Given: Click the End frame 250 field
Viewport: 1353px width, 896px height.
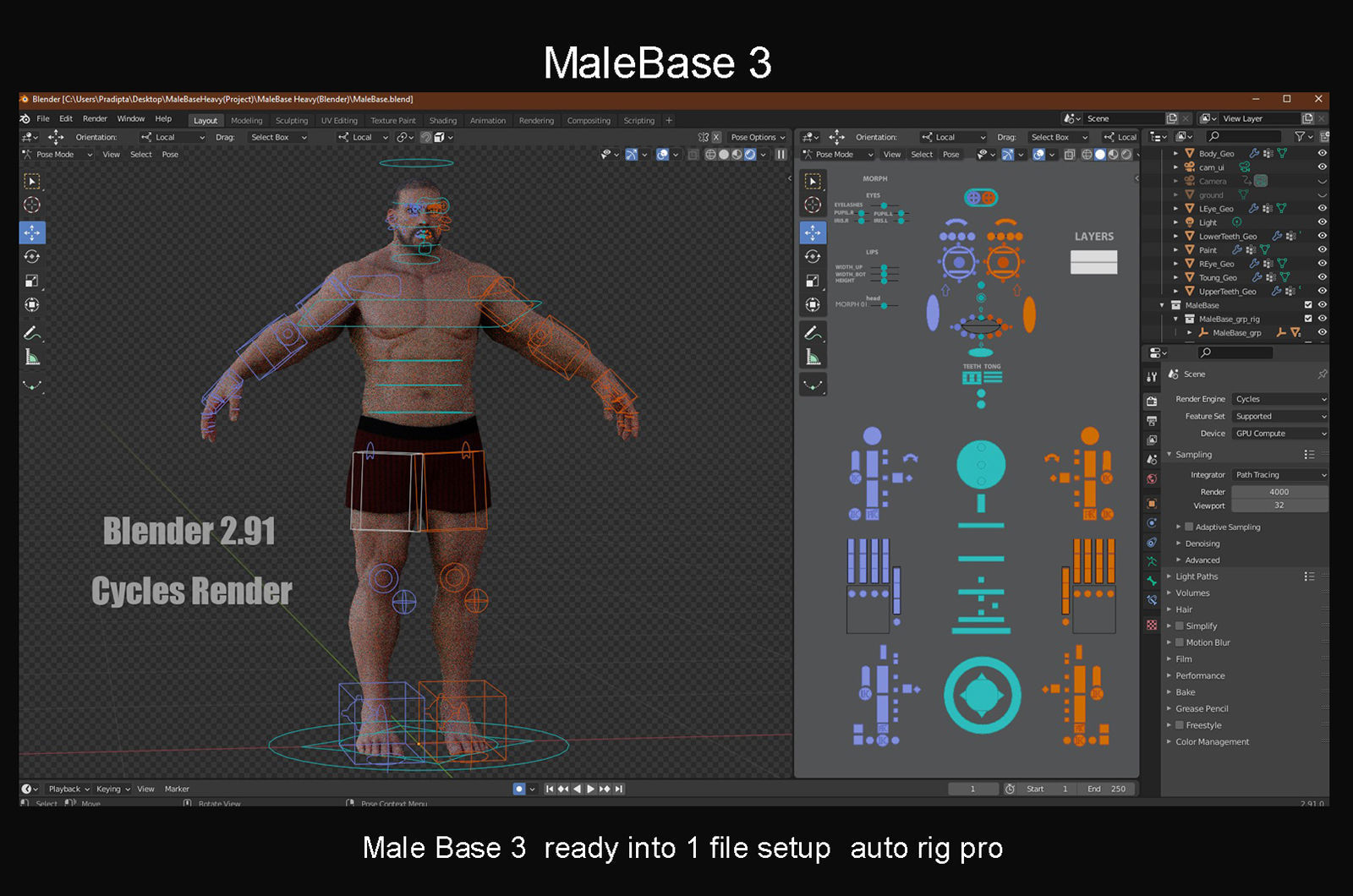Looking at the screenshot, I should click(x=1107, y=789).
